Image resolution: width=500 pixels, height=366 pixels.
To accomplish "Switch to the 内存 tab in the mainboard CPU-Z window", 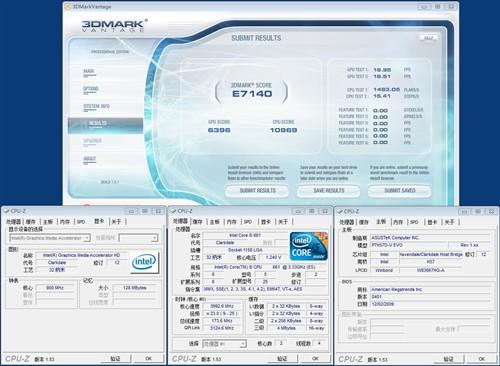I will click(398, 222).
